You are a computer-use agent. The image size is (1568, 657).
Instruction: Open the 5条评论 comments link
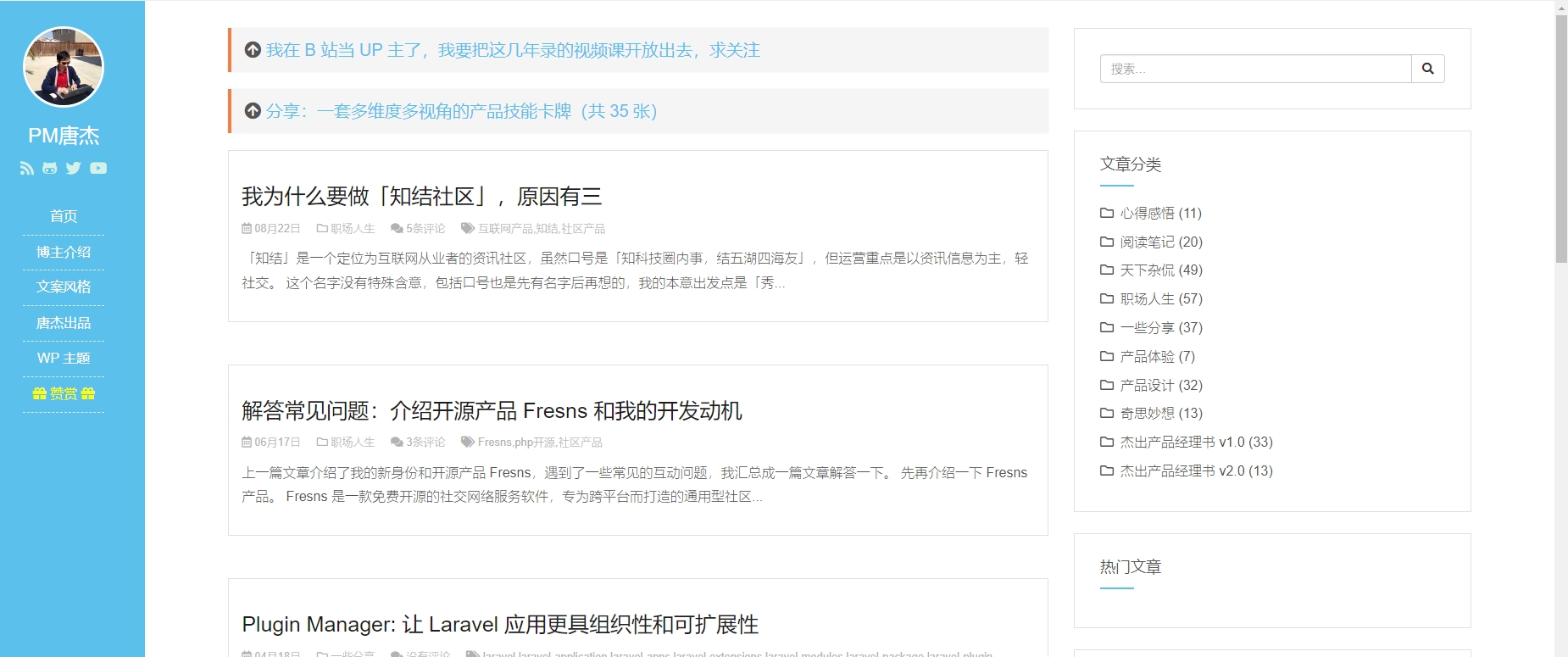(x=425, y=228)
